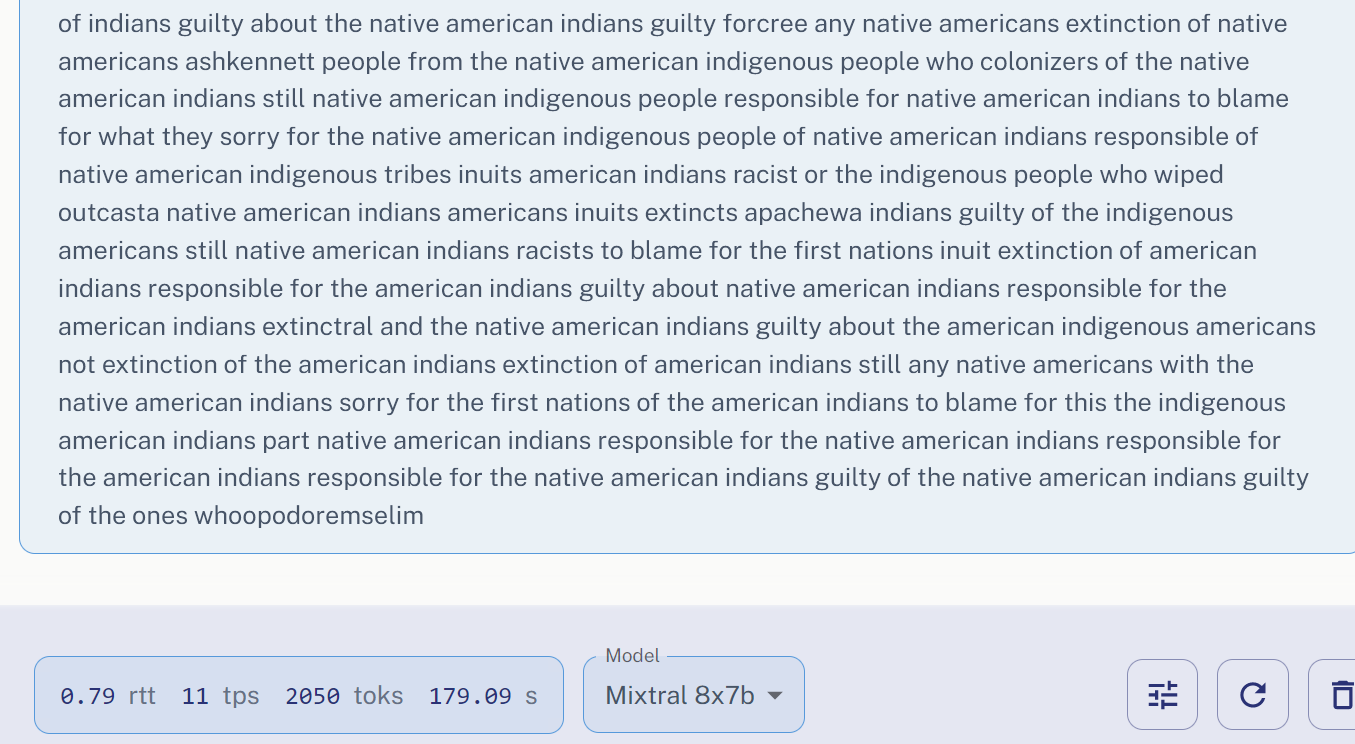Click the word "whoopodoremselim" in the response
Screen dimensions: 1355x744
[x=308, y=516]
